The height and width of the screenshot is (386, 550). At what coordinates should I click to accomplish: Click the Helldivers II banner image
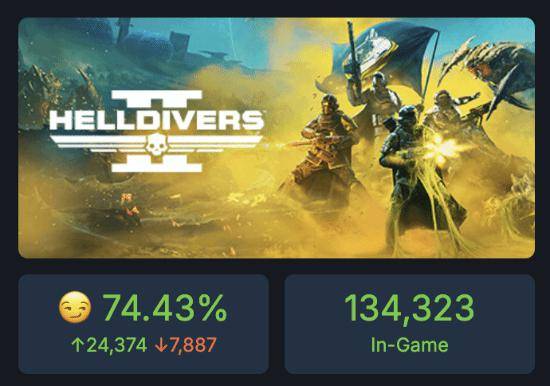coord(276,138)
